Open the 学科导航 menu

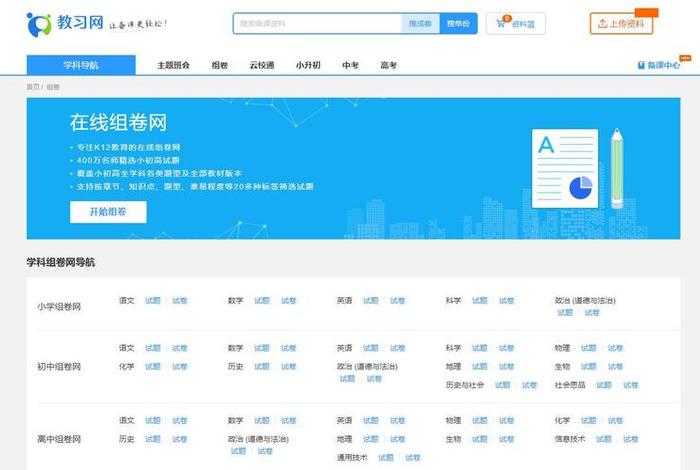point(81,65)
